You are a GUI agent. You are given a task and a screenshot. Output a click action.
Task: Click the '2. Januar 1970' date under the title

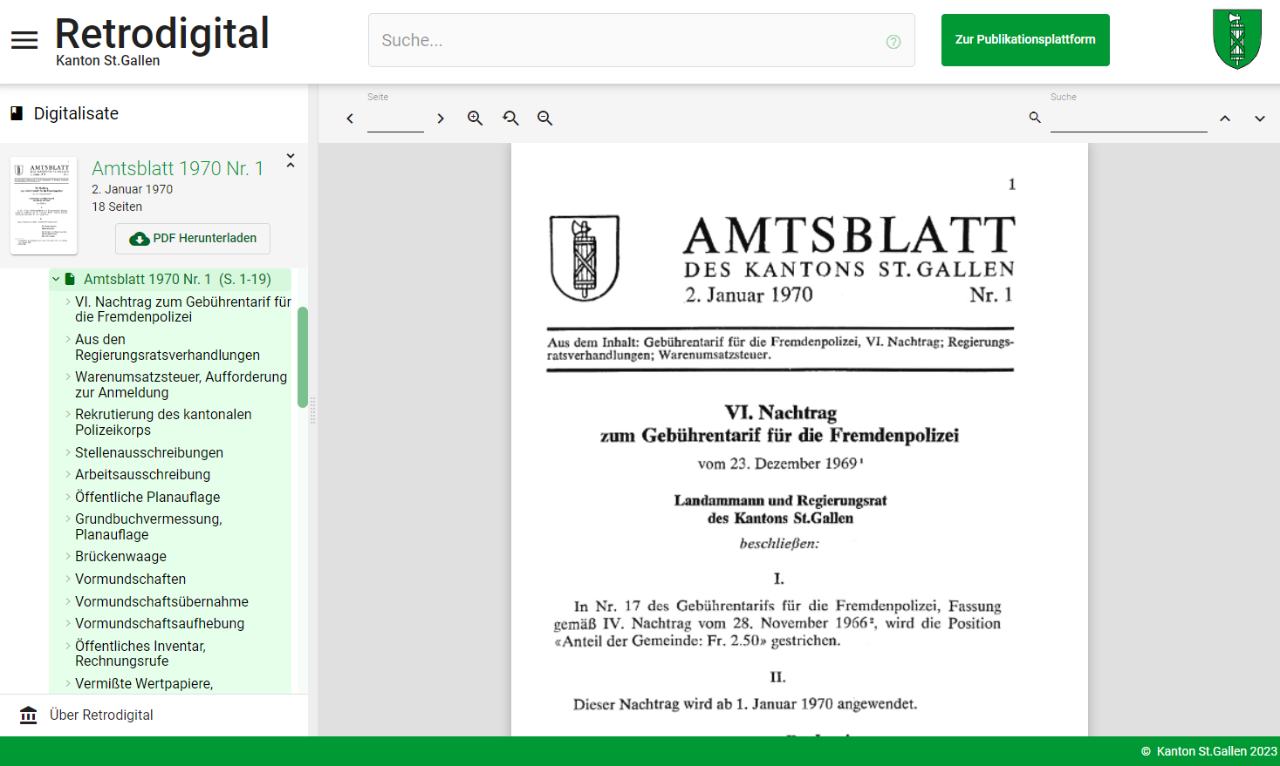132,189
